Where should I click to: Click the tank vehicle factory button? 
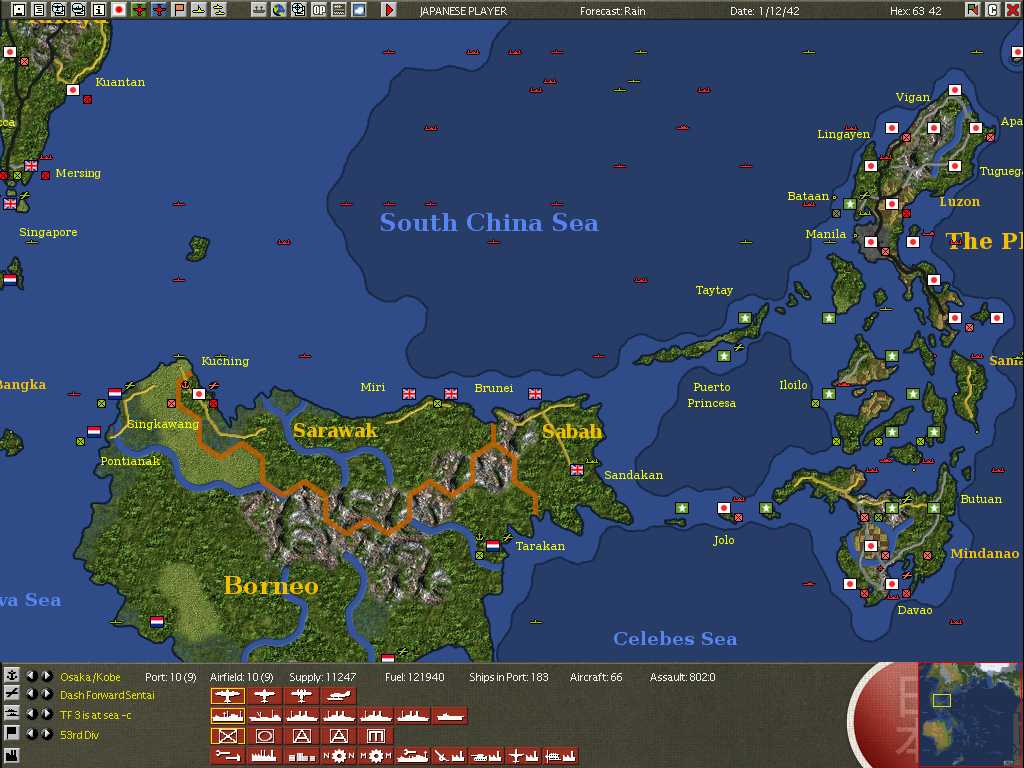point(487,756)
